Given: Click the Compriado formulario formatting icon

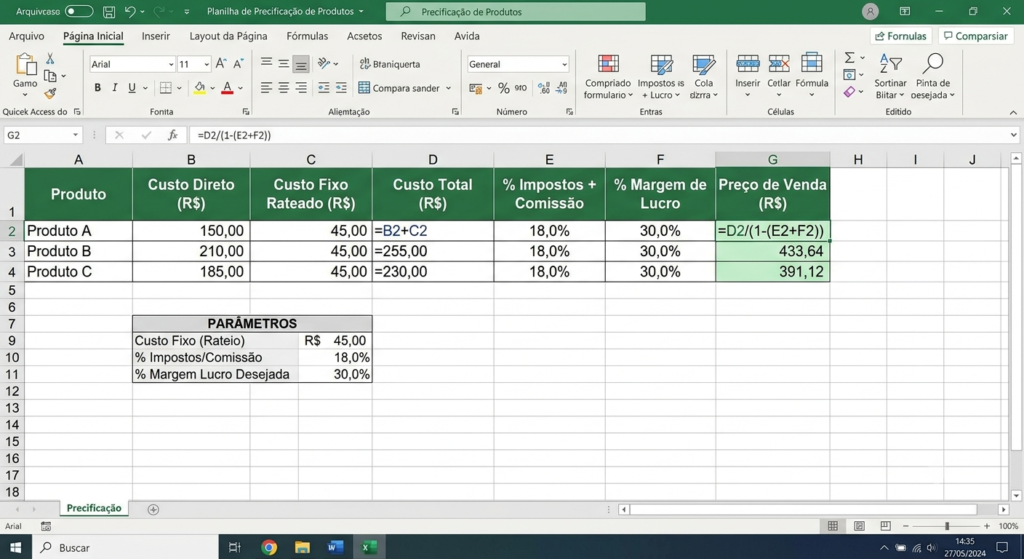Looking at the screenshot, I should pyautogui.click(x=608, y=64).
